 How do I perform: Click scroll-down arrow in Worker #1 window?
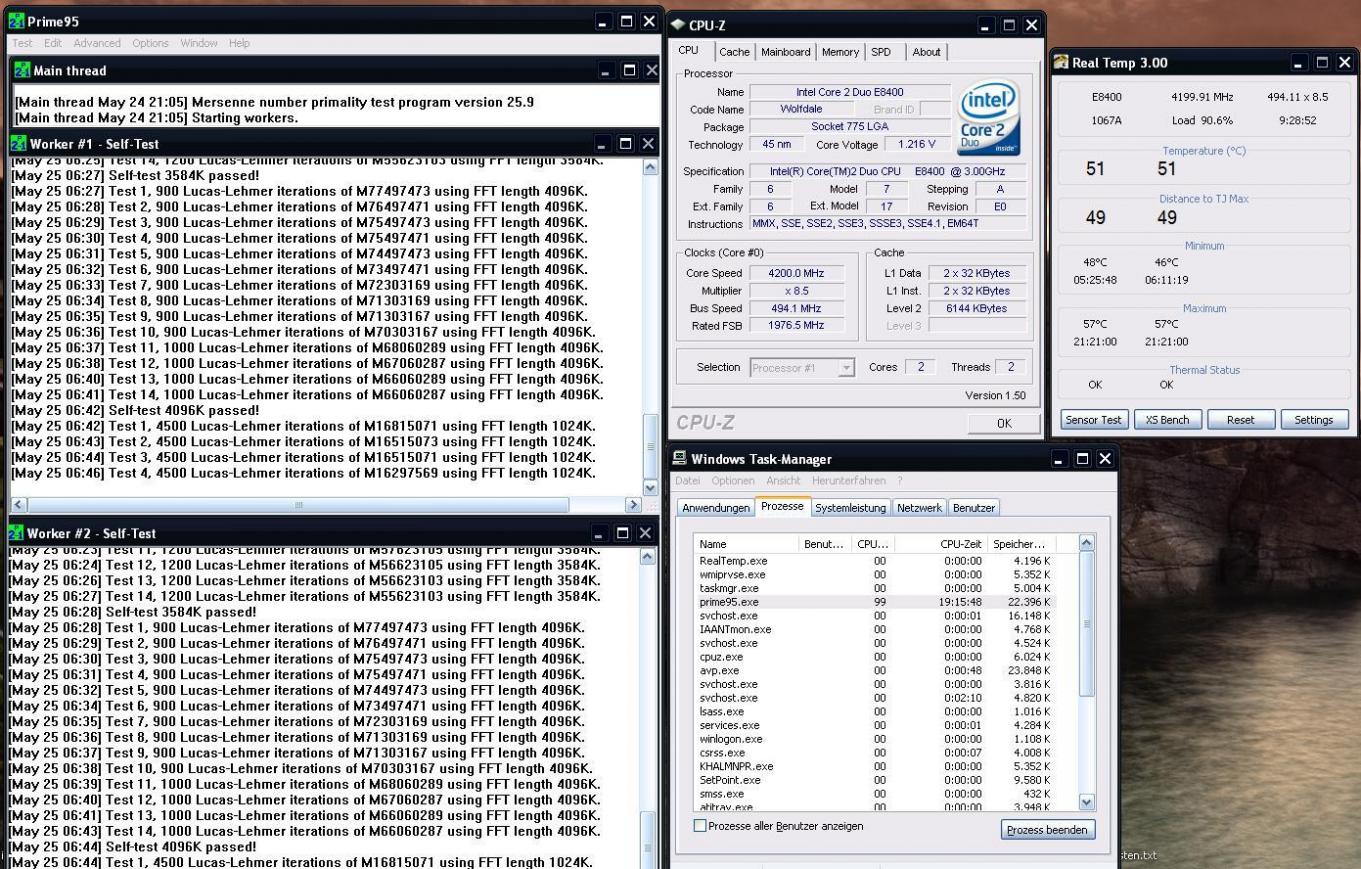tap(650, 488)
